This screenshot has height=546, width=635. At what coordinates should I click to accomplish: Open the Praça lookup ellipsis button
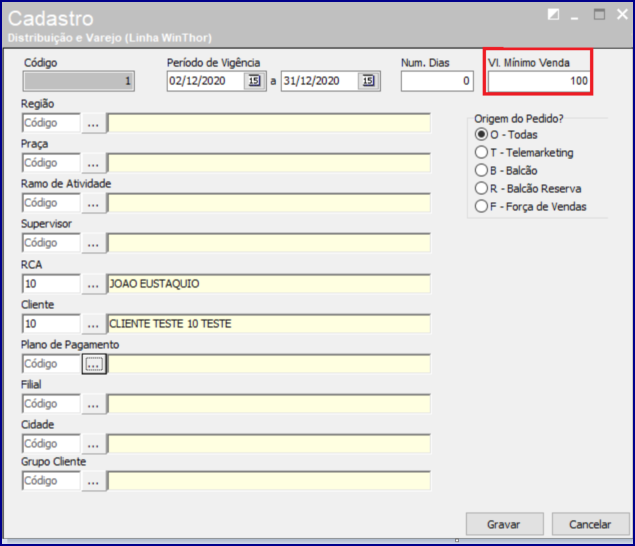94,163
